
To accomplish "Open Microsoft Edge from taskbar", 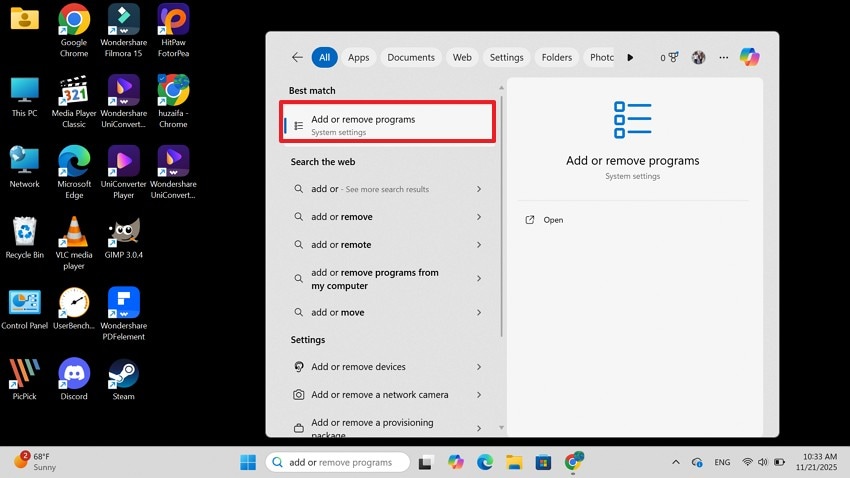I will [x=485, y=462].
